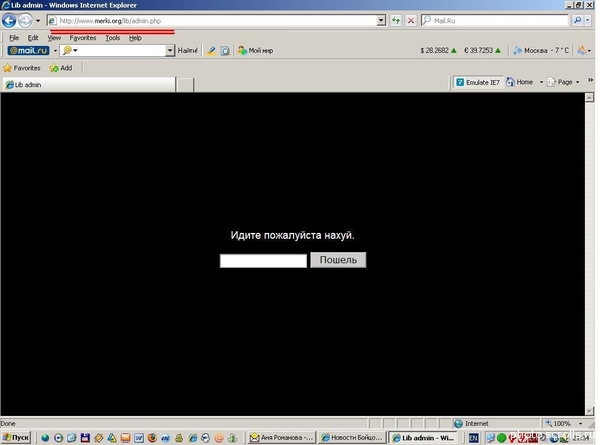Open the Page menu dropdown
600x445 pixels.
coord(563,82)
